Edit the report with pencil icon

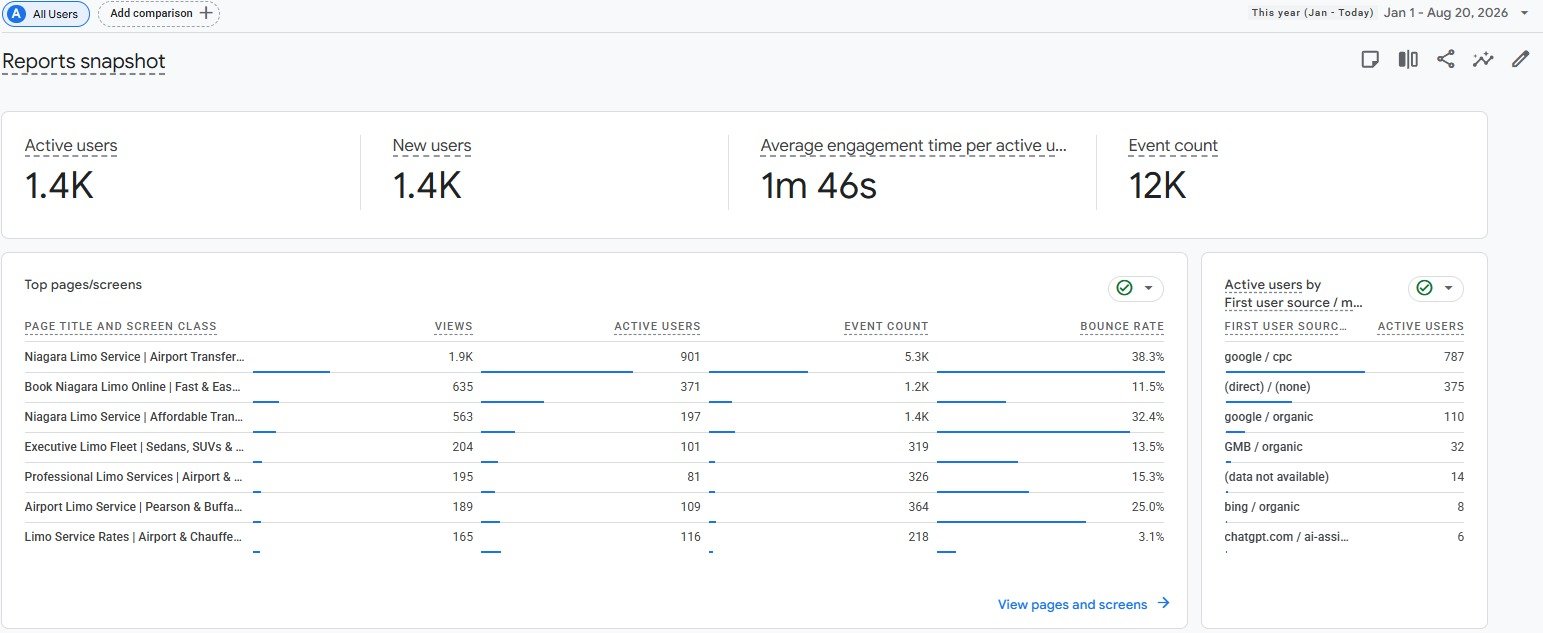tap(1521, 60)
